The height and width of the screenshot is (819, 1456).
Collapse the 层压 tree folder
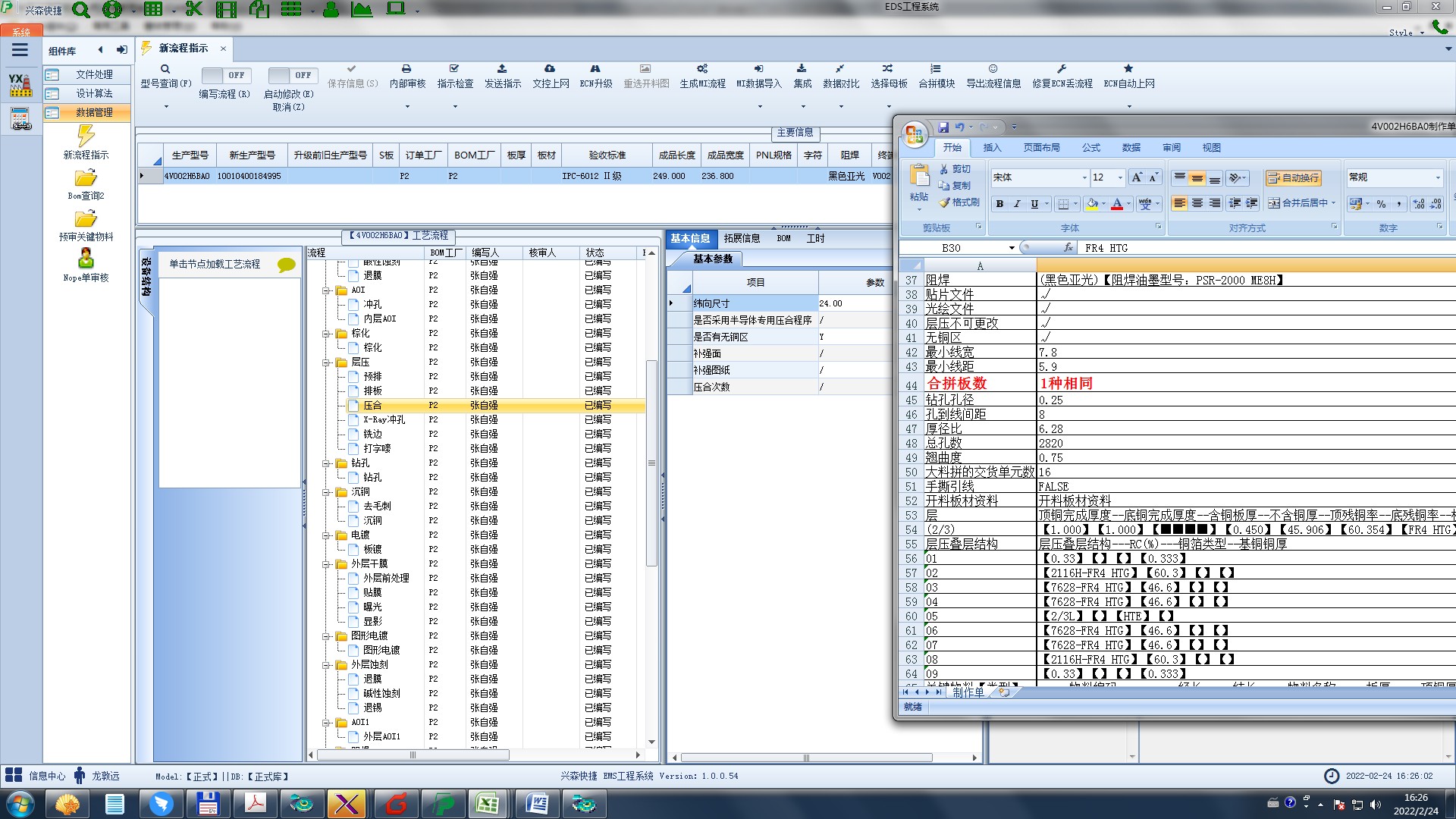point(326,362)
